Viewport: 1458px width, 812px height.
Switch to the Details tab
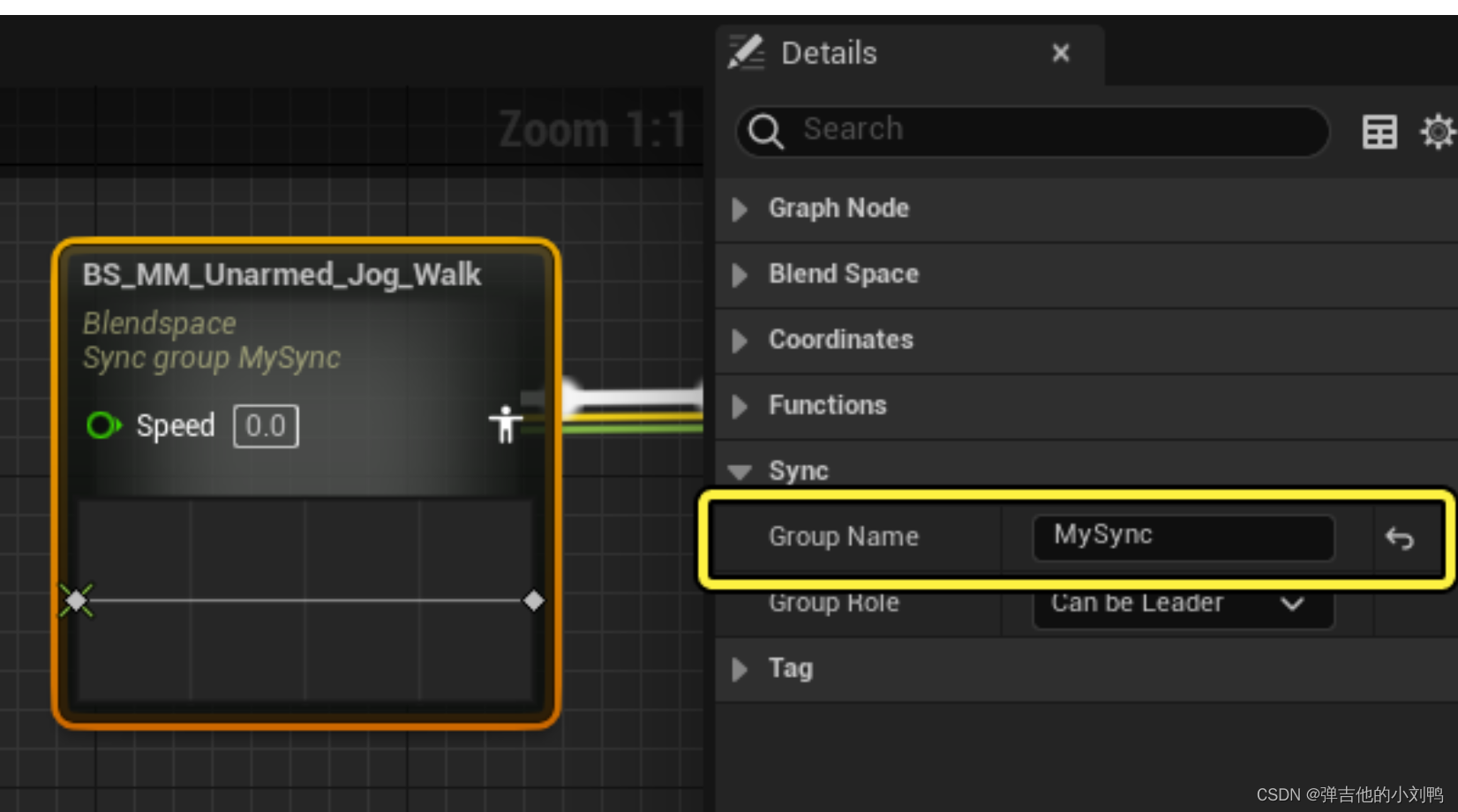[x=828, y=53]
